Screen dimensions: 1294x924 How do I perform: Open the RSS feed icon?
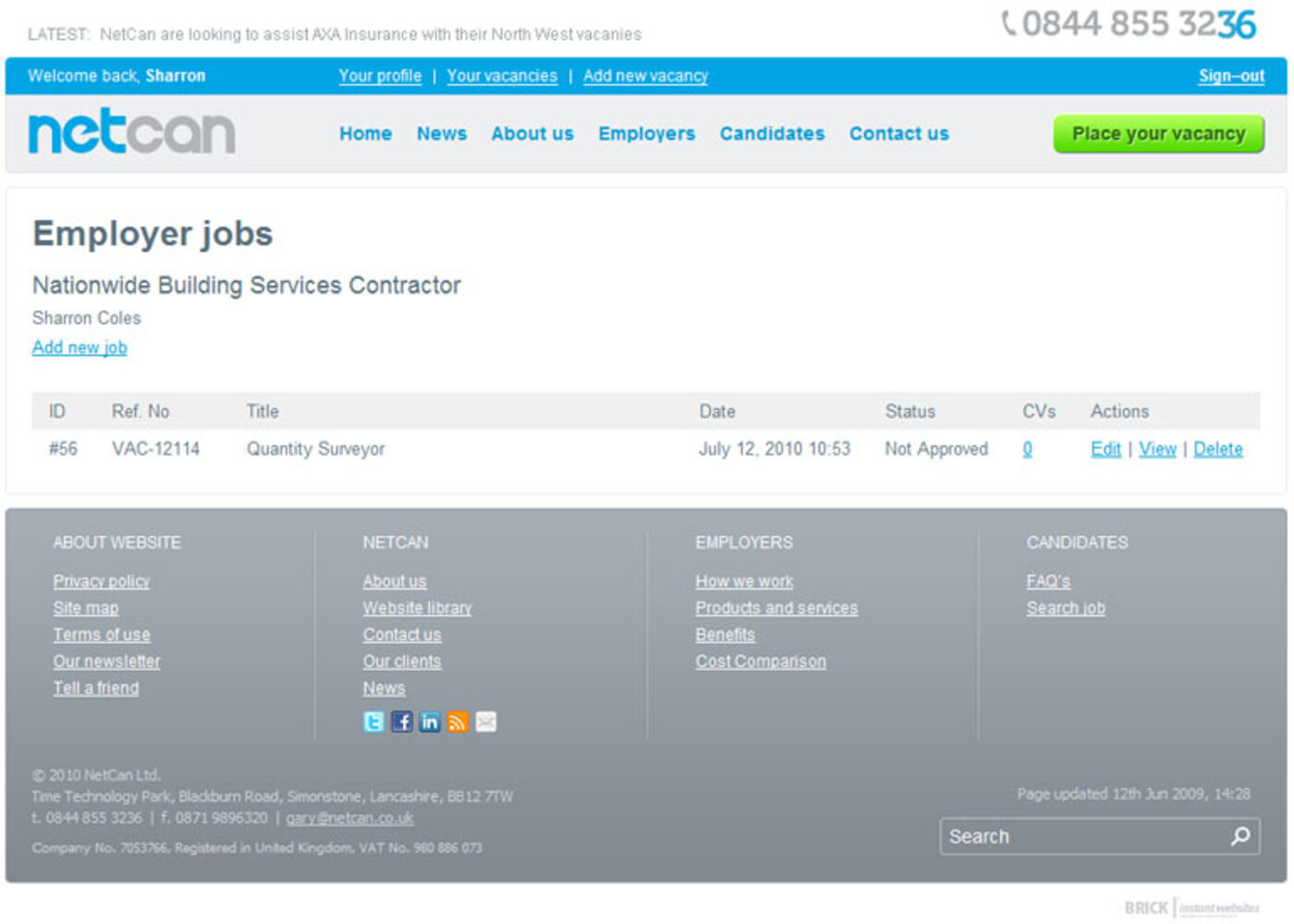[x=458, y=722]
